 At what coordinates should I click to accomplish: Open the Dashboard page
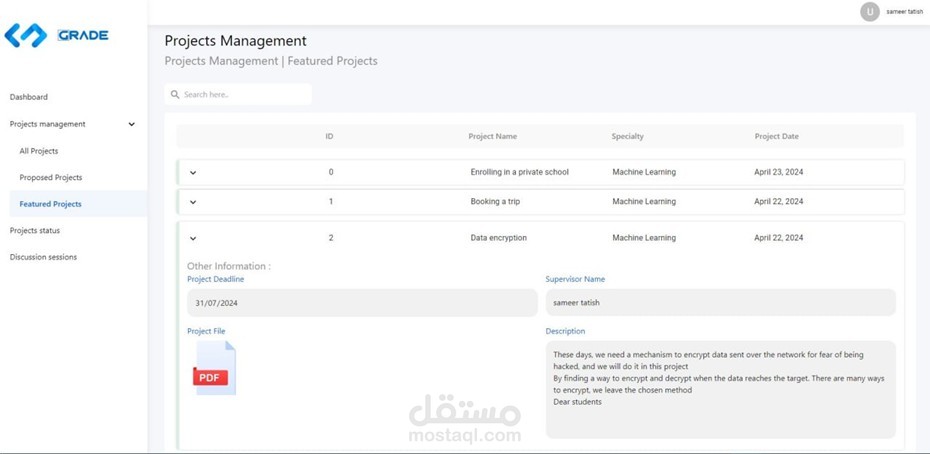(x=29, y=97)
